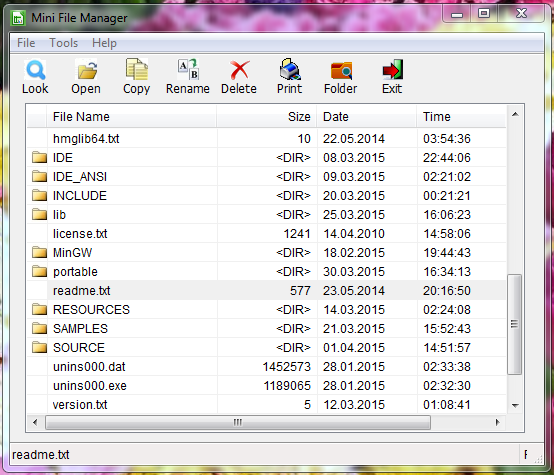This screenshot has width=554, height=475.
Task: Select the unins000.exe file name
Action: pos(90,386)
